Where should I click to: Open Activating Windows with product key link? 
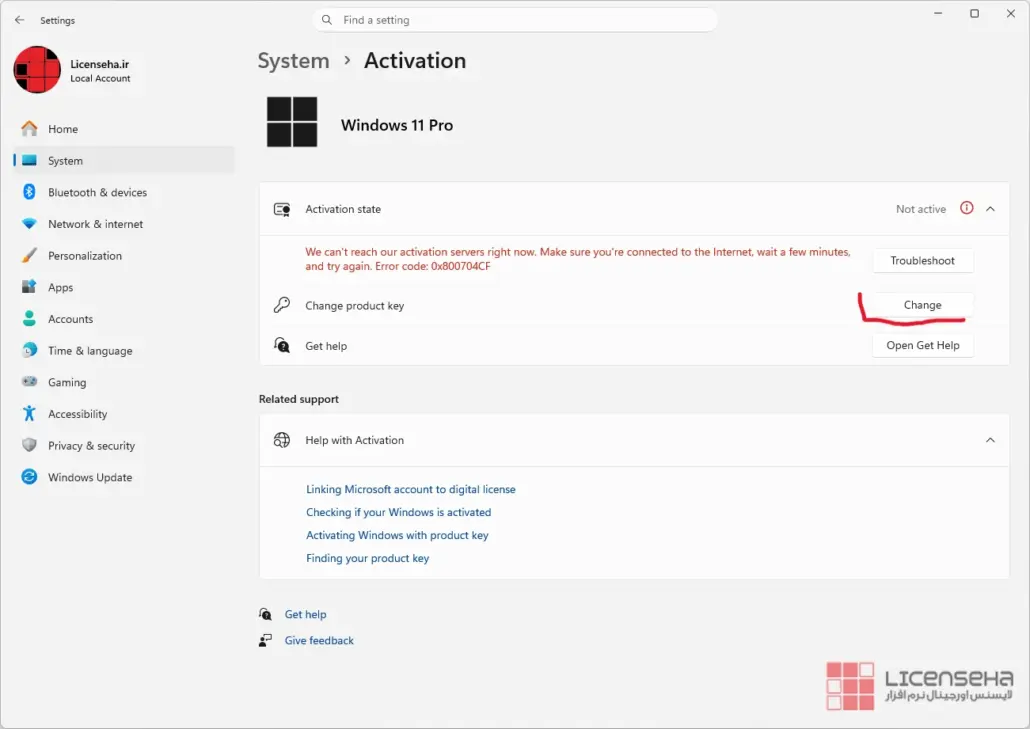(x=397, y=535)
